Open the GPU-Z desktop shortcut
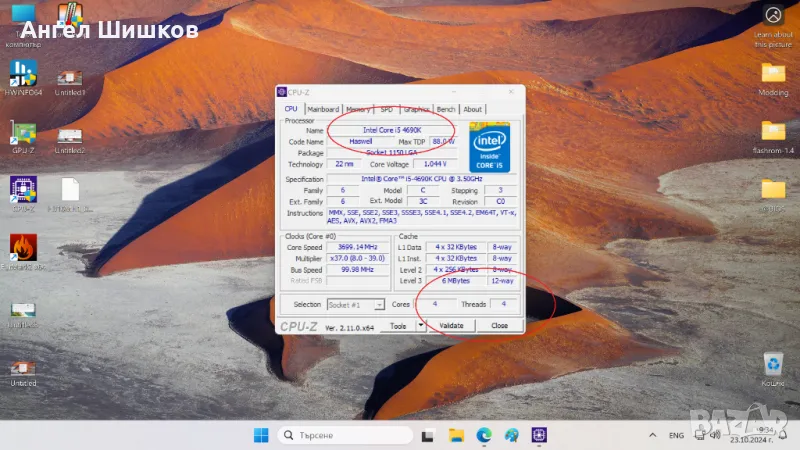 pos(23,134)
